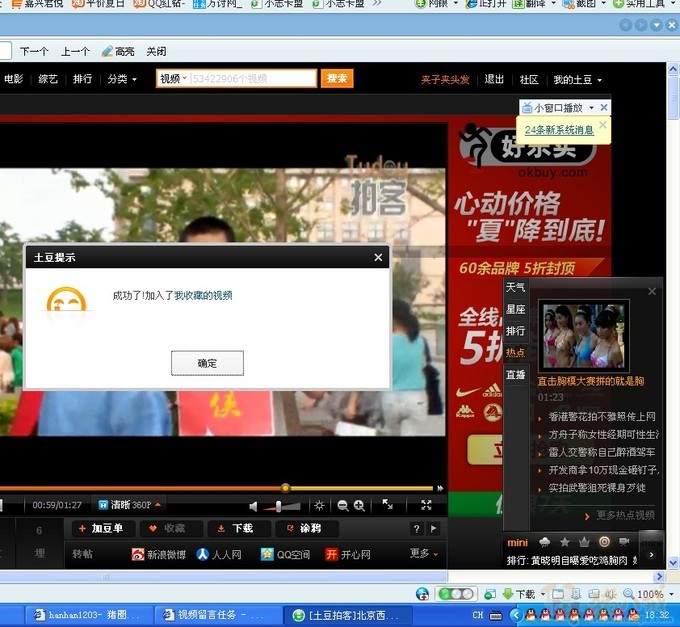Select the 排行 tab in mini panel
The width and height of the screenshot is (680, 627).
tap(515, 331)
